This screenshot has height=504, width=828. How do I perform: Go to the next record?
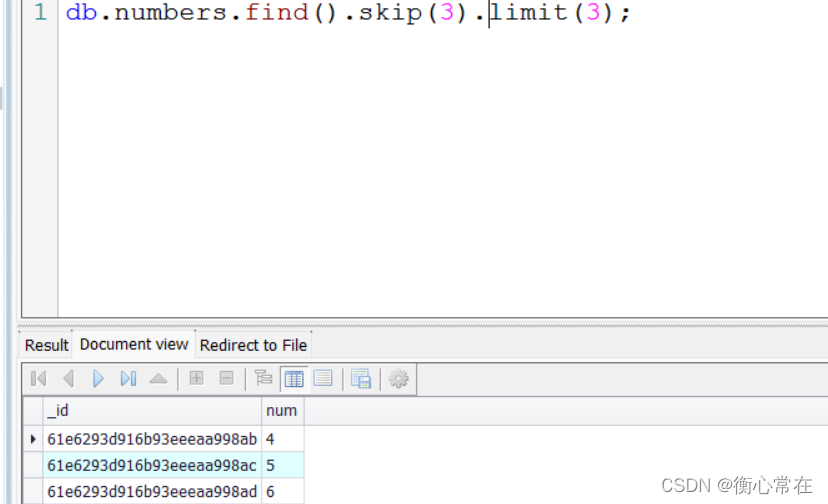98,378
